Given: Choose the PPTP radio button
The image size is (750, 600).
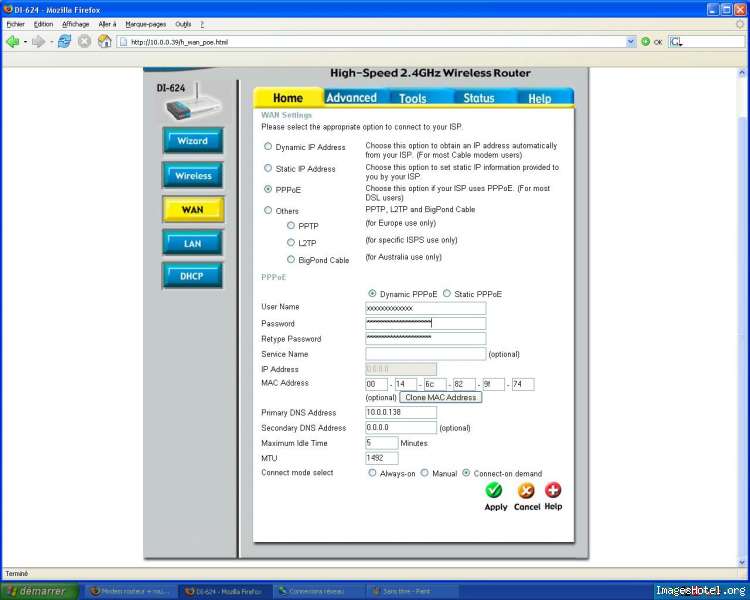Looking at the screenshot, I should tap(290, 225).
